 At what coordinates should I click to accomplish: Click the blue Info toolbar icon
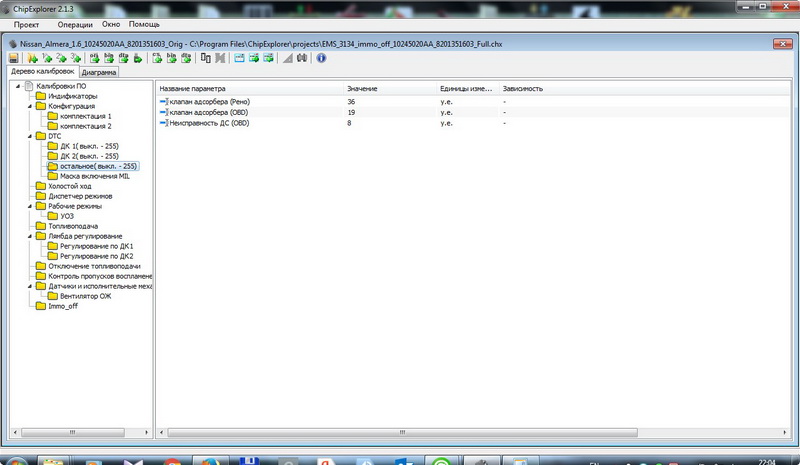(321, 59)
